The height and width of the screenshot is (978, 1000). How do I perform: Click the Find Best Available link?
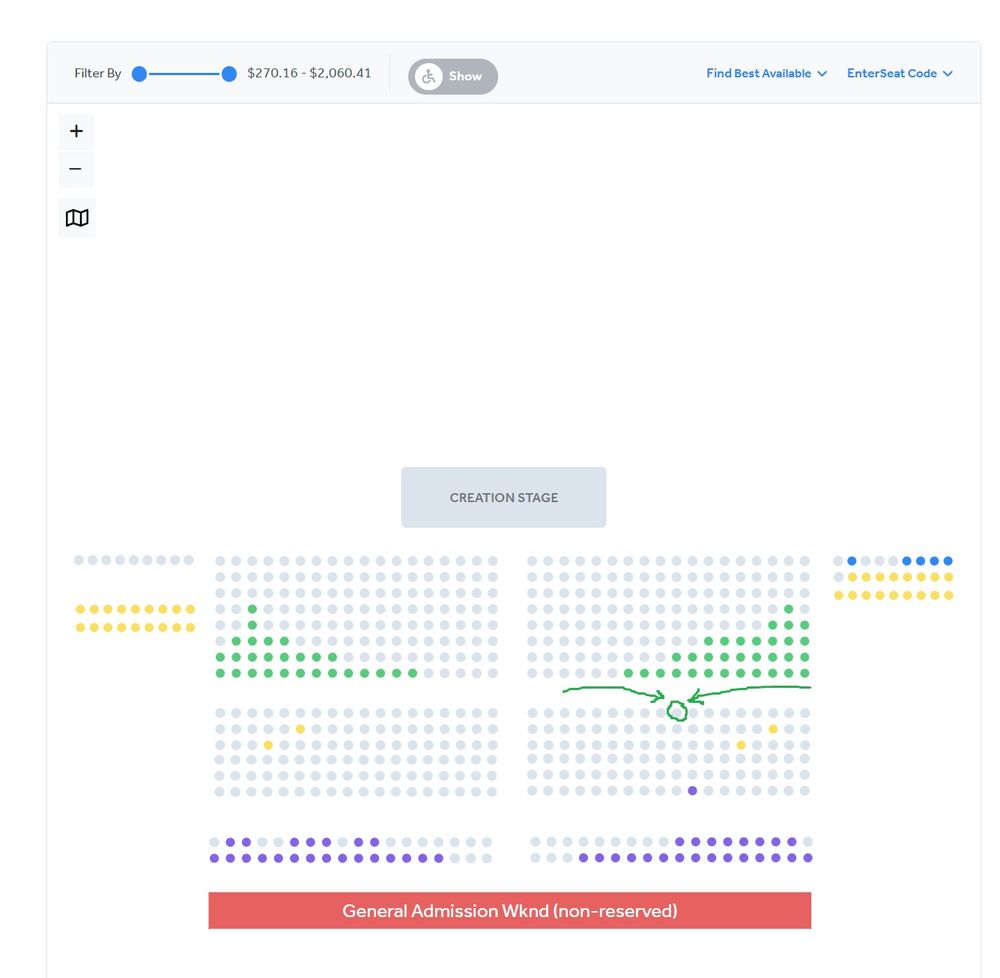758,73
